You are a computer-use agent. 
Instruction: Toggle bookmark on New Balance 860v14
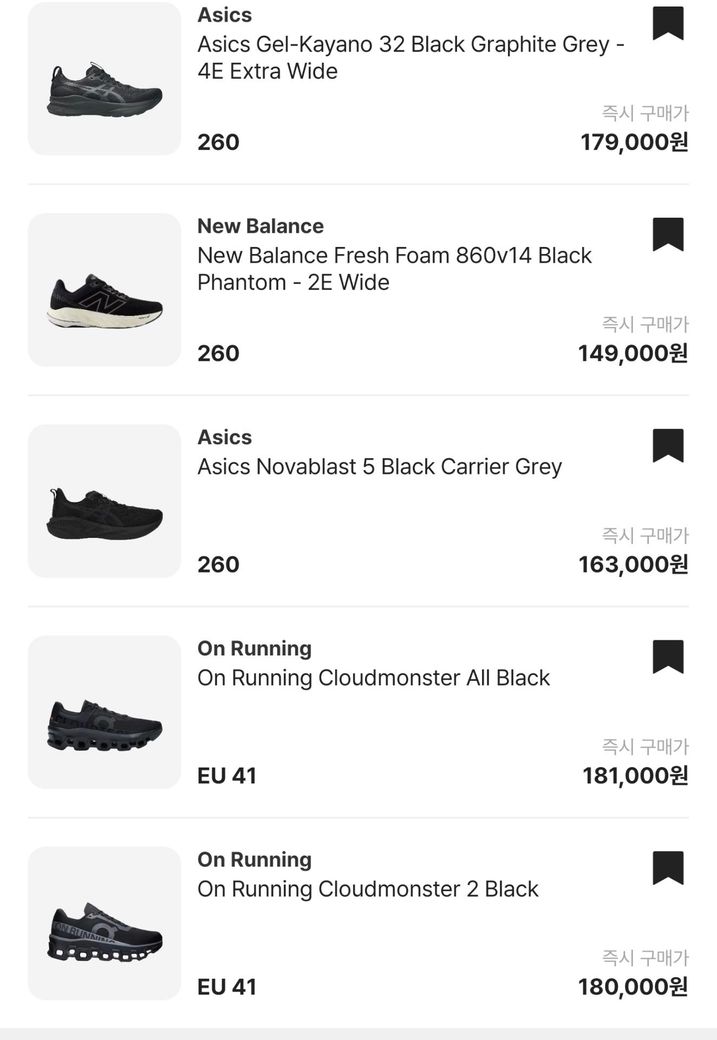point(668,234)
